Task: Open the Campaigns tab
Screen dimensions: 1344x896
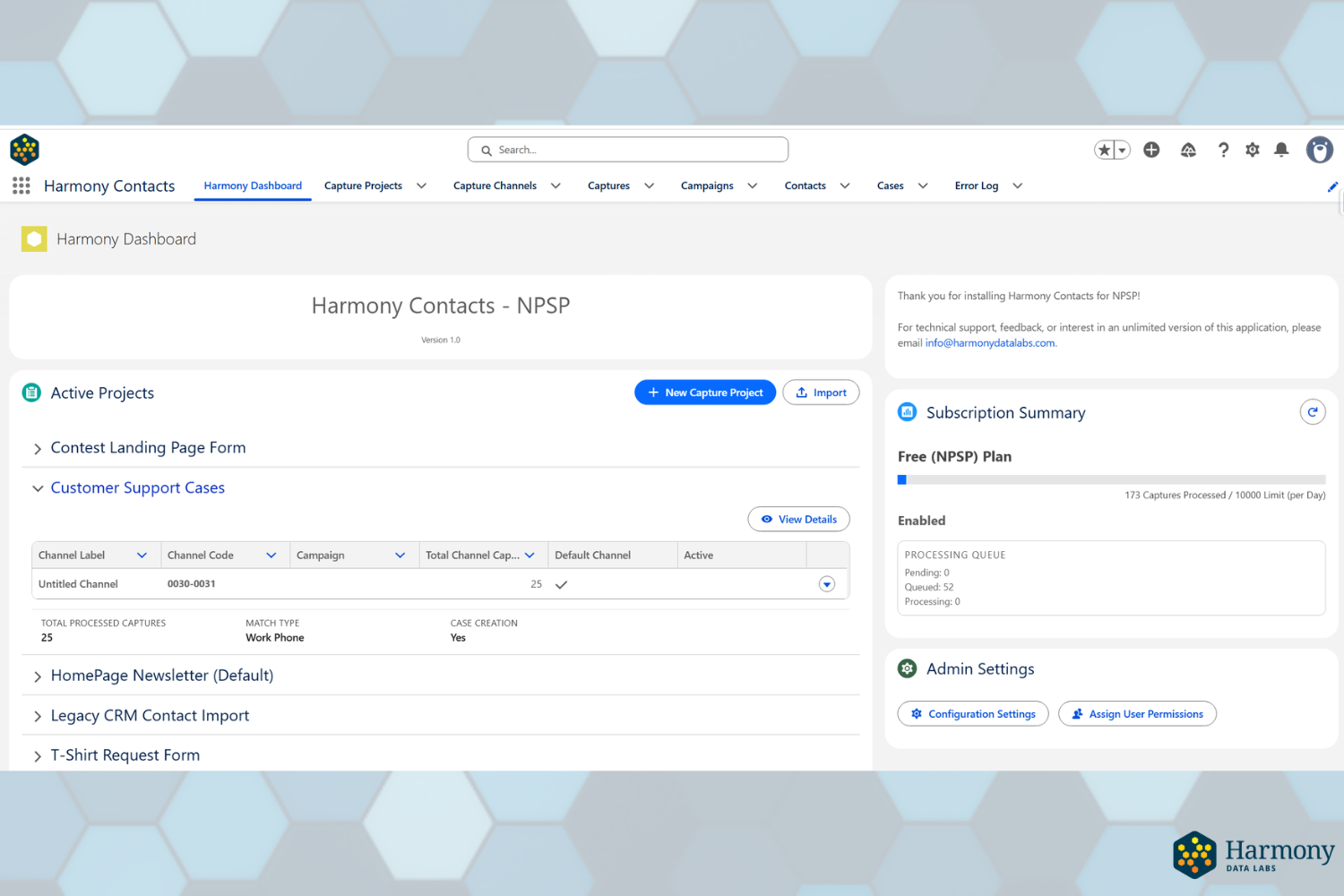Action: click(707, 185)
